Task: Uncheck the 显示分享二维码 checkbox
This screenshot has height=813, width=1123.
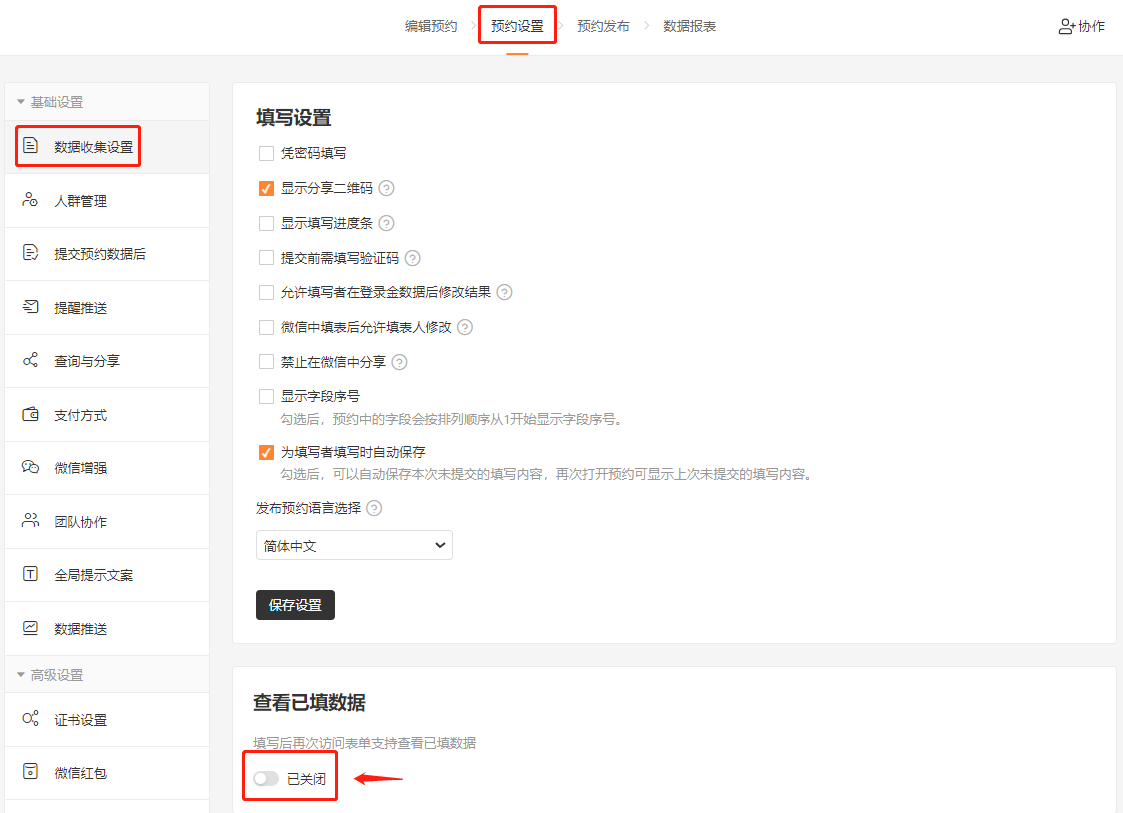Action: (266, 188)
